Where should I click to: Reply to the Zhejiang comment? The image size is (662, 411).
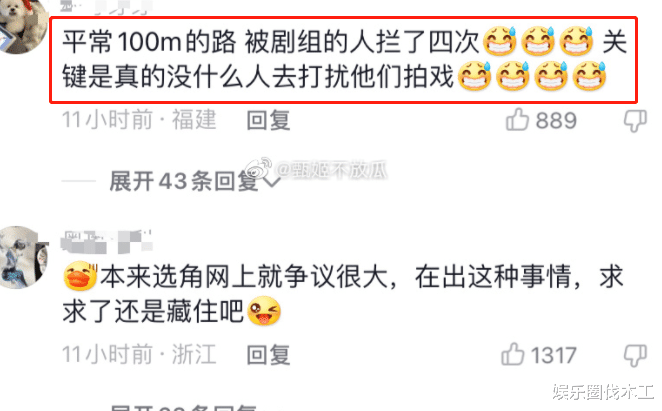pyautogui.click(x=268, y=355)
